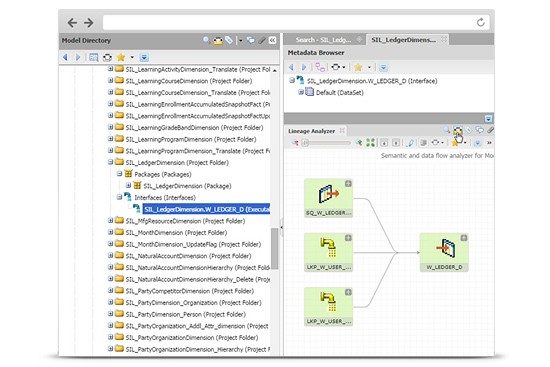Viewport: 550px width, 367px height.
Task: Open search in Model Directory header
Action: tap(207, 40)
